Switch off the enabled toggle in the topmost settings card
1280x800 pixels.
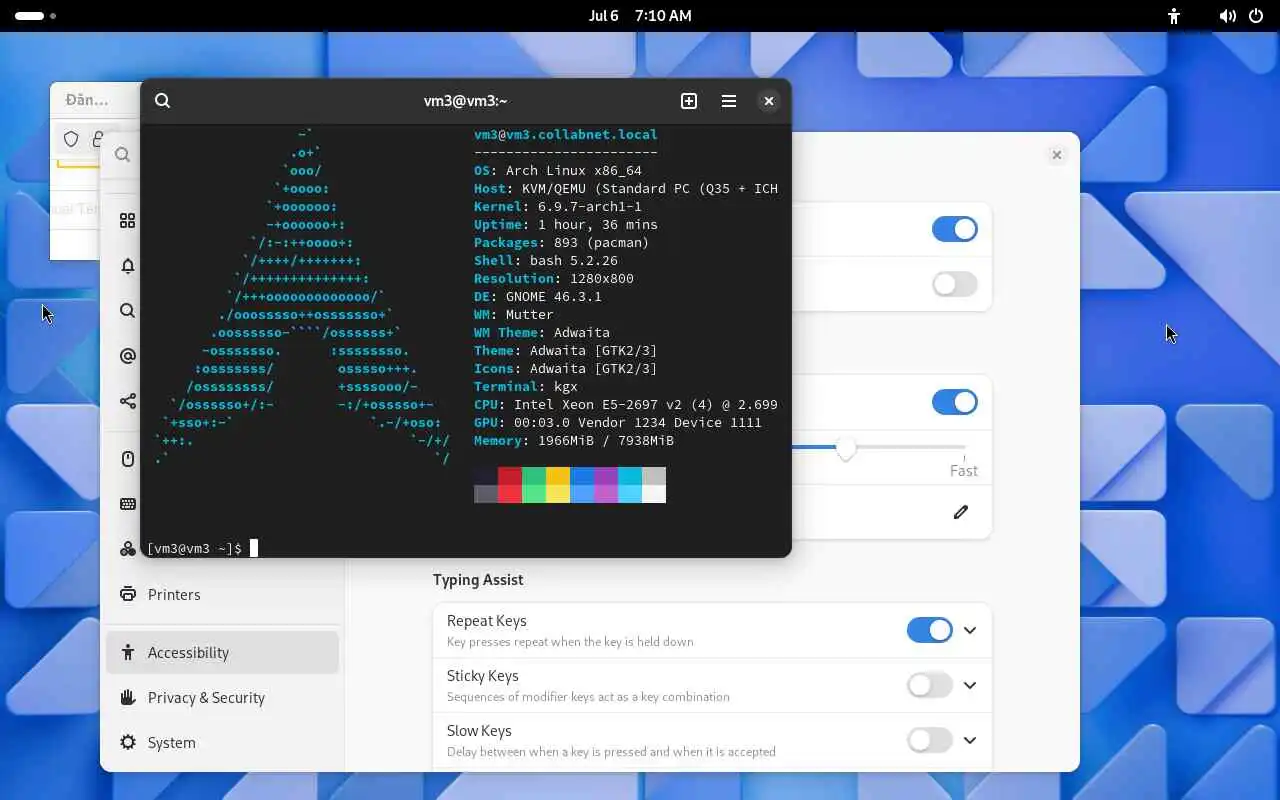[x=955, y=229]
